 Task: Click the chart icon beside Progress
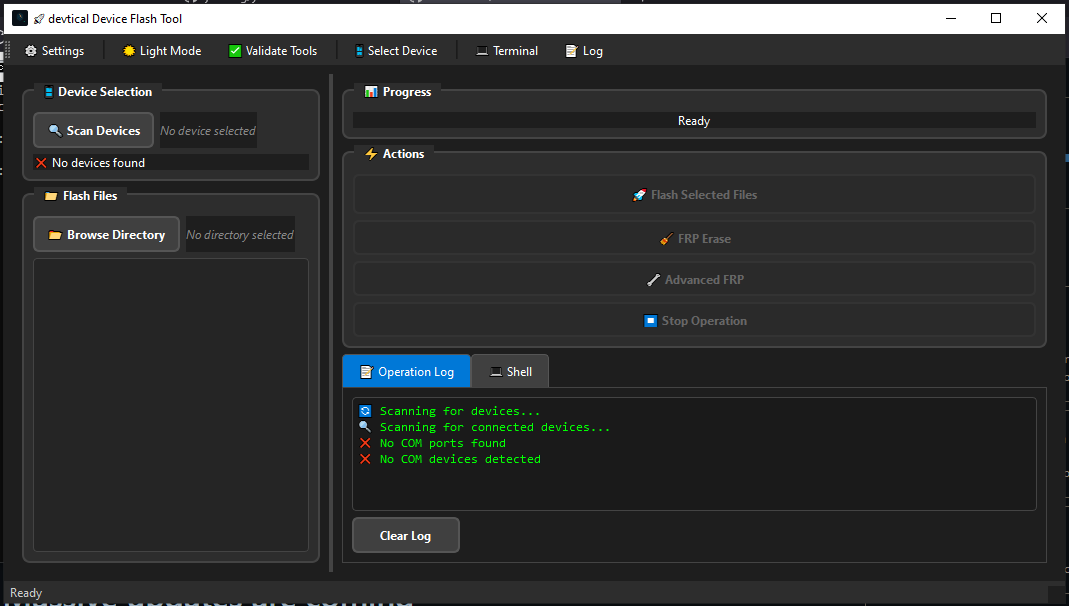coord(371,91)
